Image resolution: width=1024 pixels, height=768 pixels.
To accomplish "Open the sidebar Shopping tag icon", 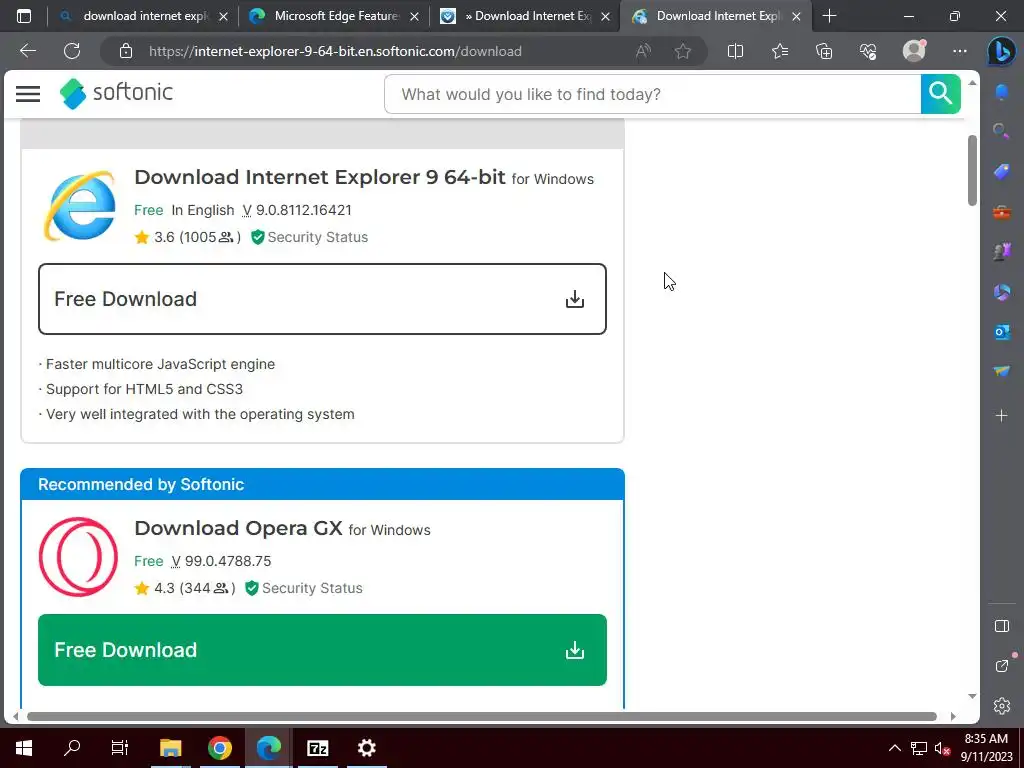I will (x=1001, y=171).
